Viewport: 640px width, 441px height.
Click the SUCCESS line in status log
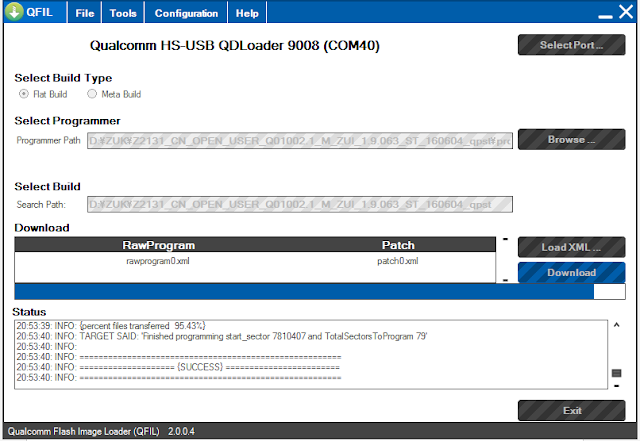pos(178,367)
